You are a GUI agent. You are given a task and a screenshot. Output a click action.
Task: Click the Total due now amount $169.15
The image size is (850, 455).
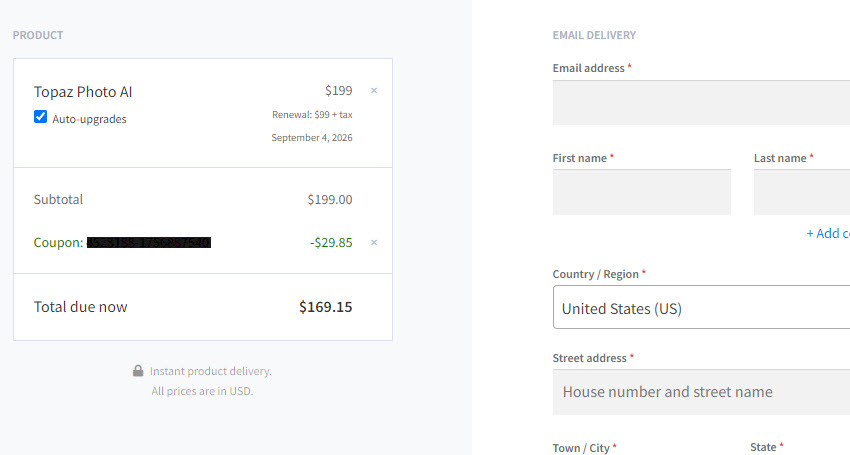click(326, 307)
